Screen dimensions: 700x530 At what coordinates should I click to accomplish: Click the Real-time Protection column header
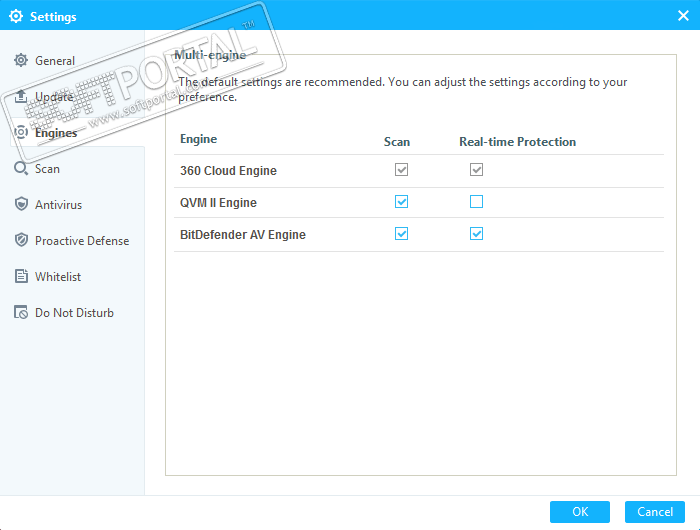pos(517,142)
